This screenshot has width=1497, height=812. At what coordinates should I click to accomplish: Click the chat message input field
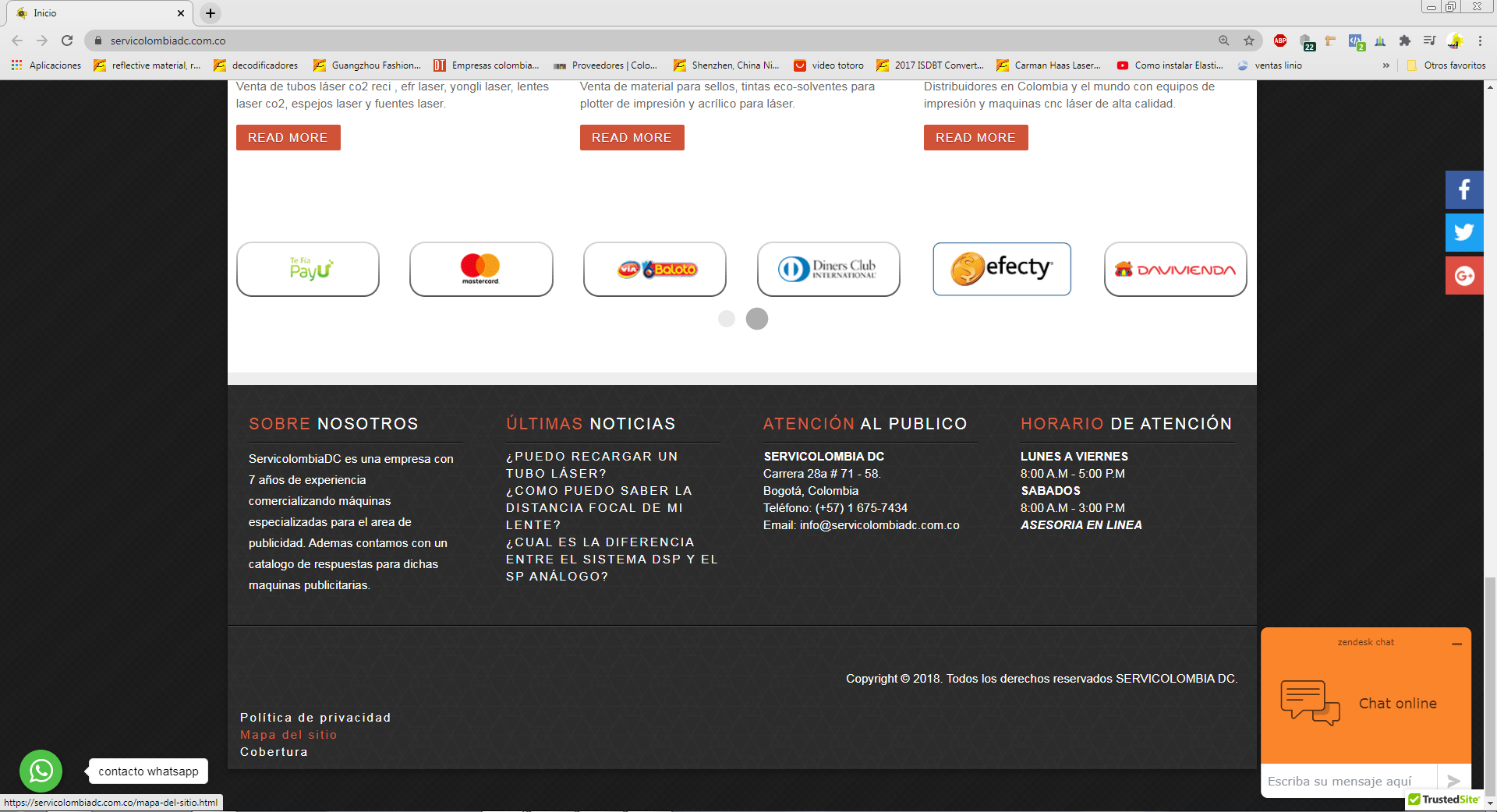pyautogui.click(x=1349, y=781)
